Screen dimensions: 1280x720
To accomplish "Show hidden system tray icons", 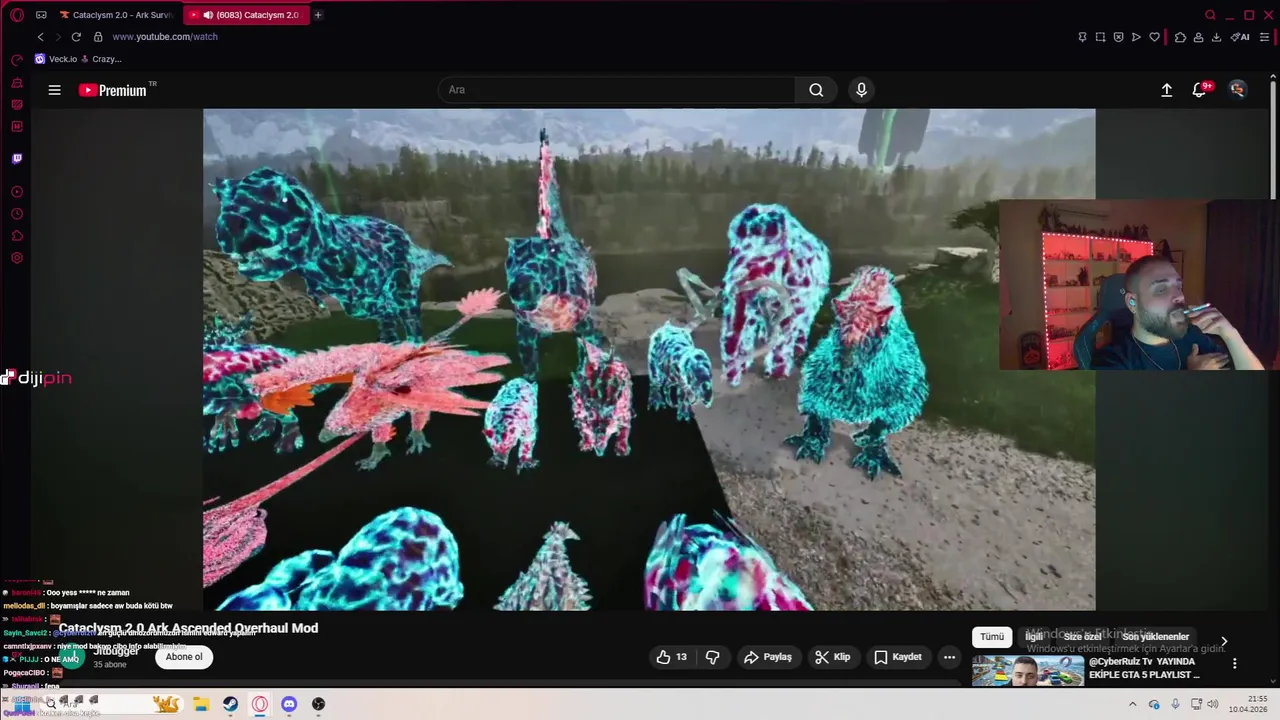I will click(1133, 704).
